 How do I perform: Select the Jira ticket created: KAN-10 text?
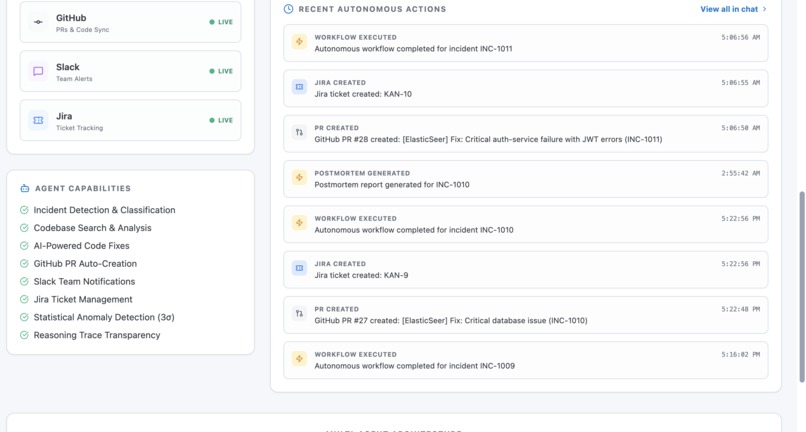[x=363, y=94]
